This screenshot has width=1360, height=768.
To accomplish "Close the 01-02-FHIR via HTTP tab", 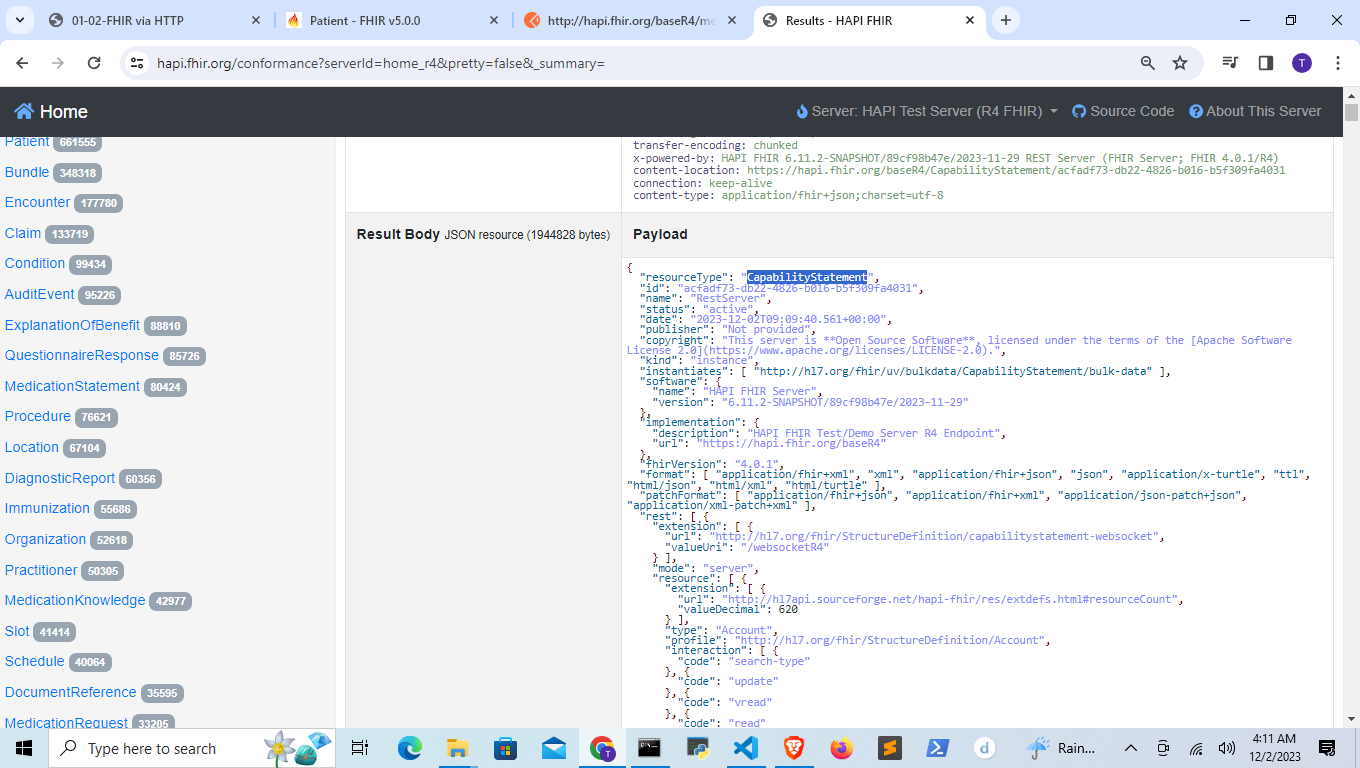I will 256,20.
